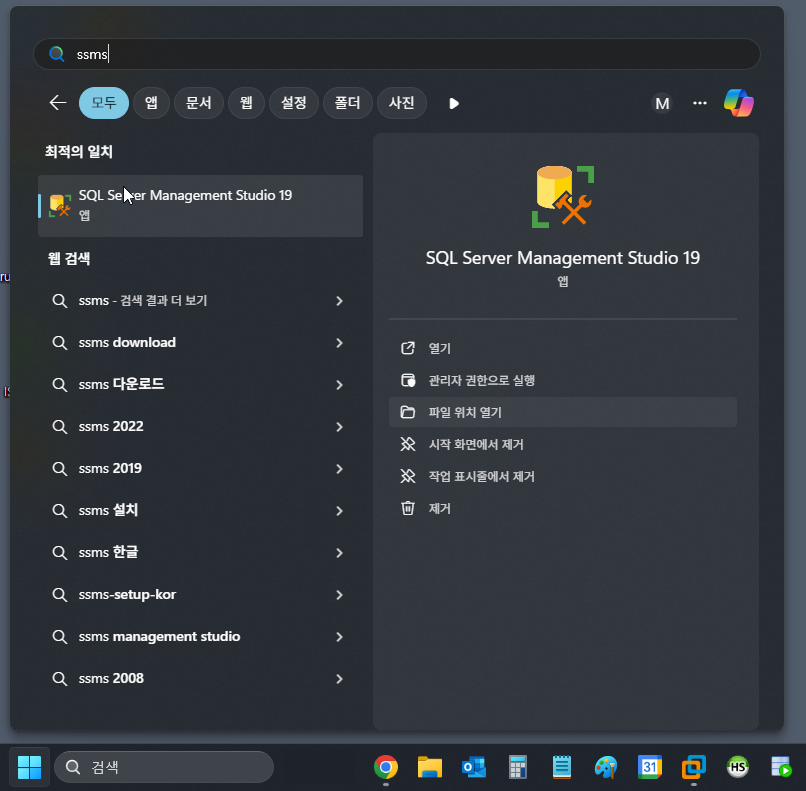Expand chevron for 'ssms download'
This screenshot has height=791, width=806.
point(339,343)
